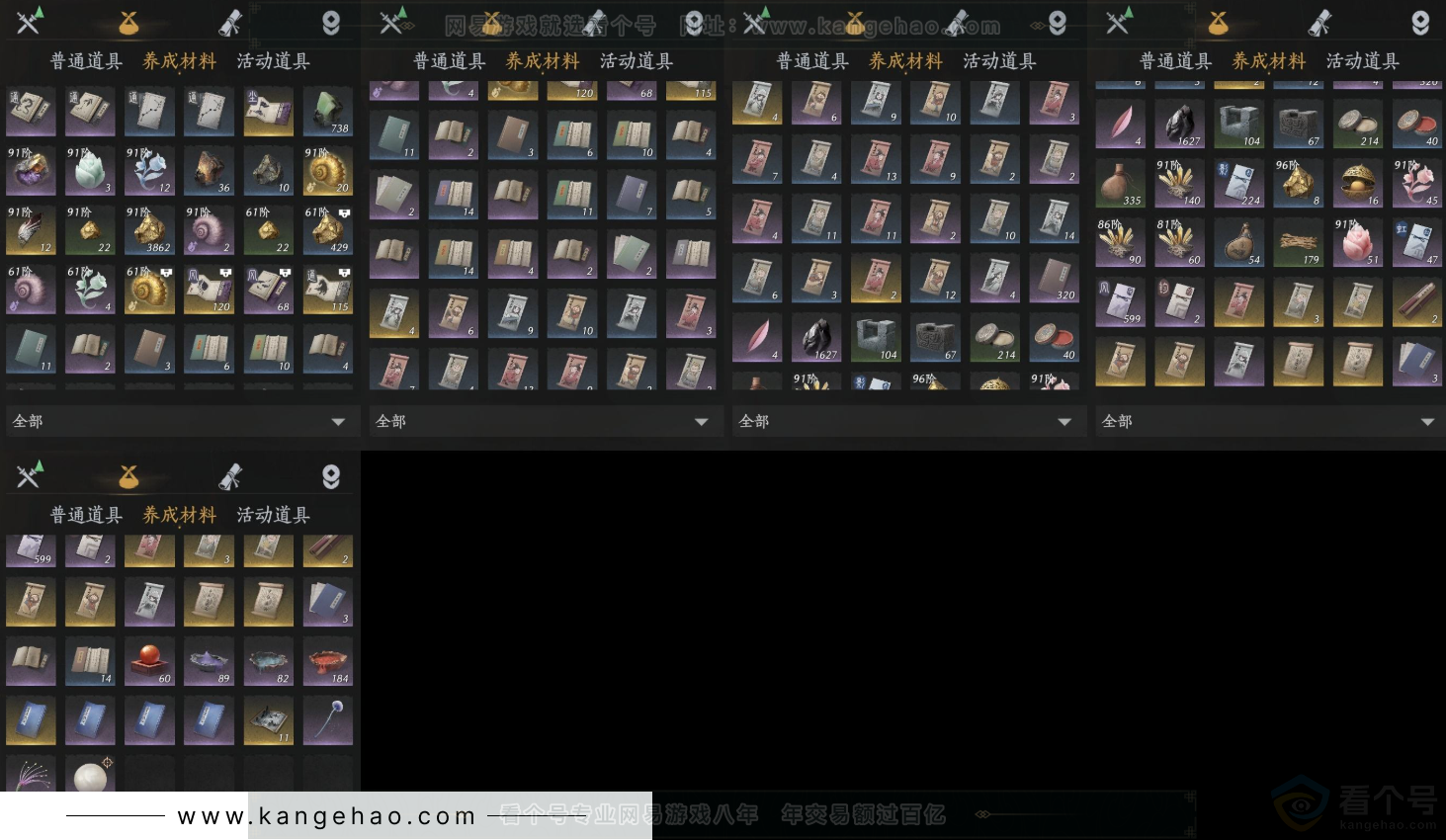Screen dimensions: 1446x840
Task: Select the crossed swords icon in the fourth panel
Action: [1119, 21]
